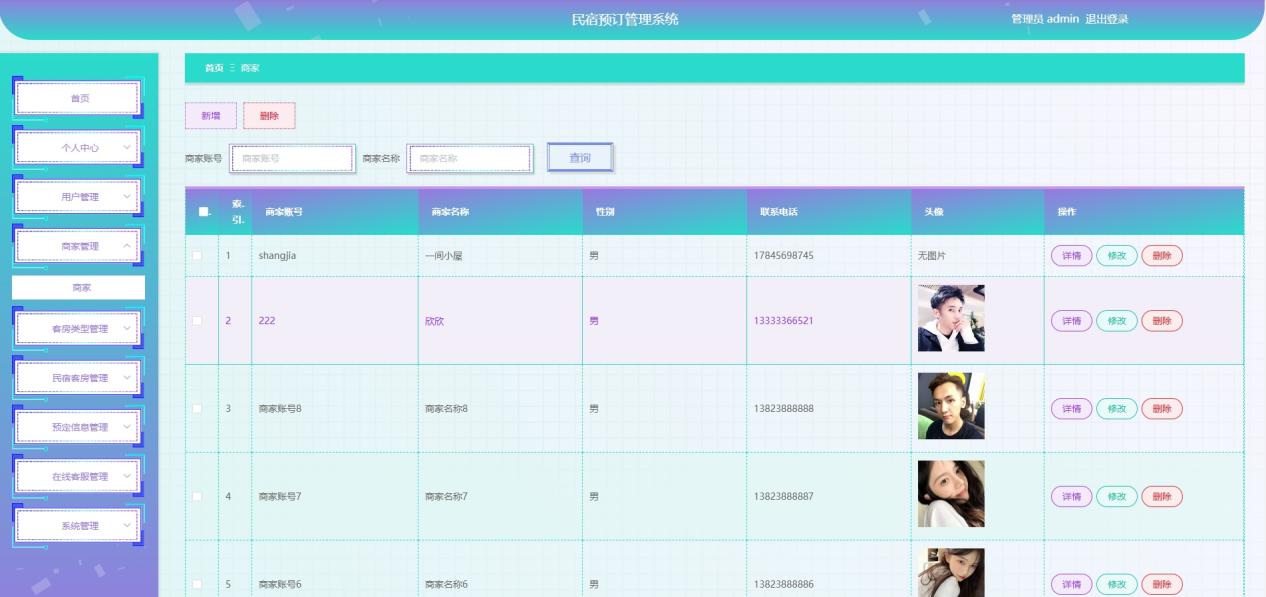Click the 退出登录 logout link

tap(1107, 19)
